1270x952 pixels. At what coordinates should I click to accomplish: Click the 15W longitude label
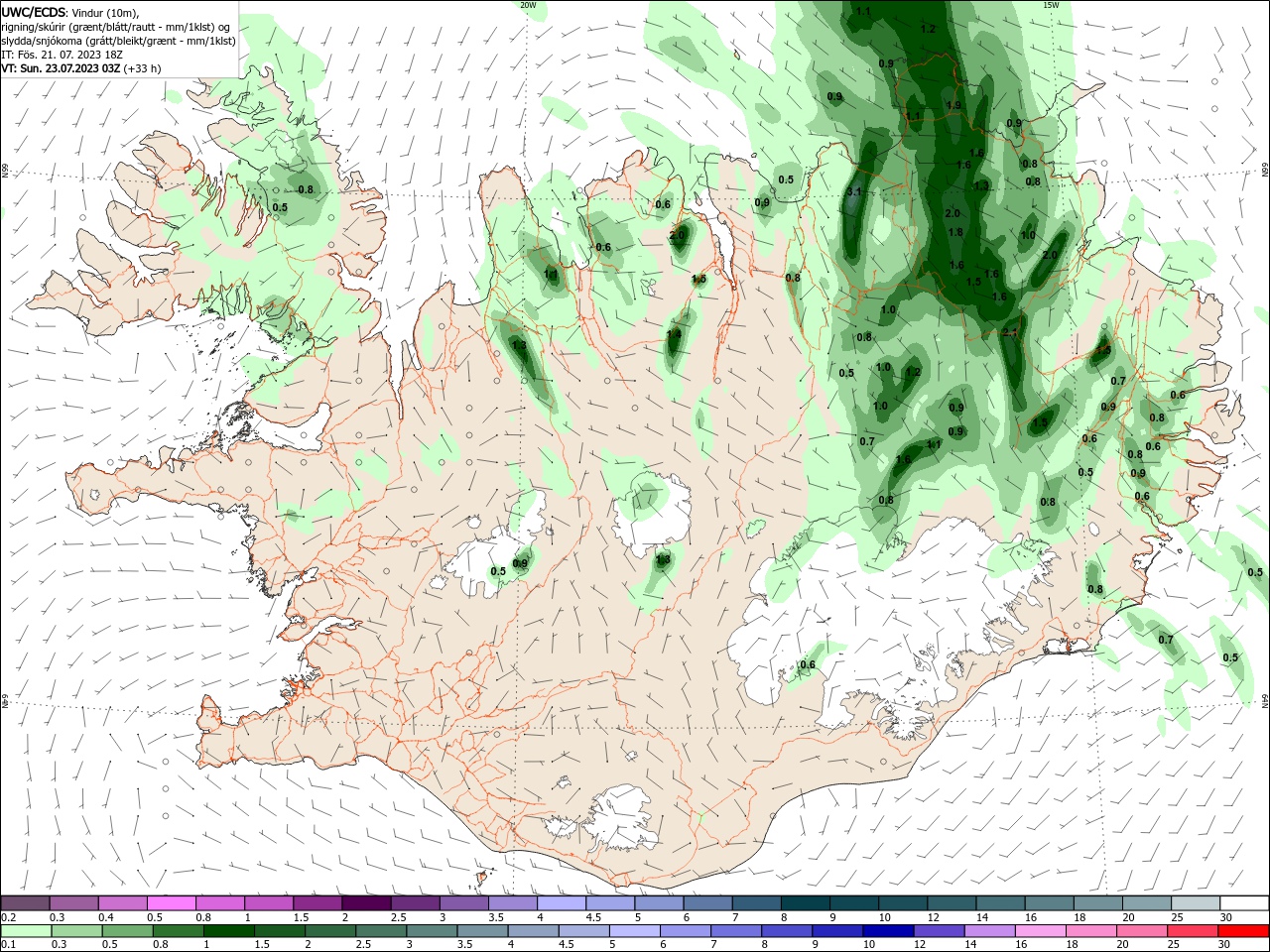(1052, 5)
